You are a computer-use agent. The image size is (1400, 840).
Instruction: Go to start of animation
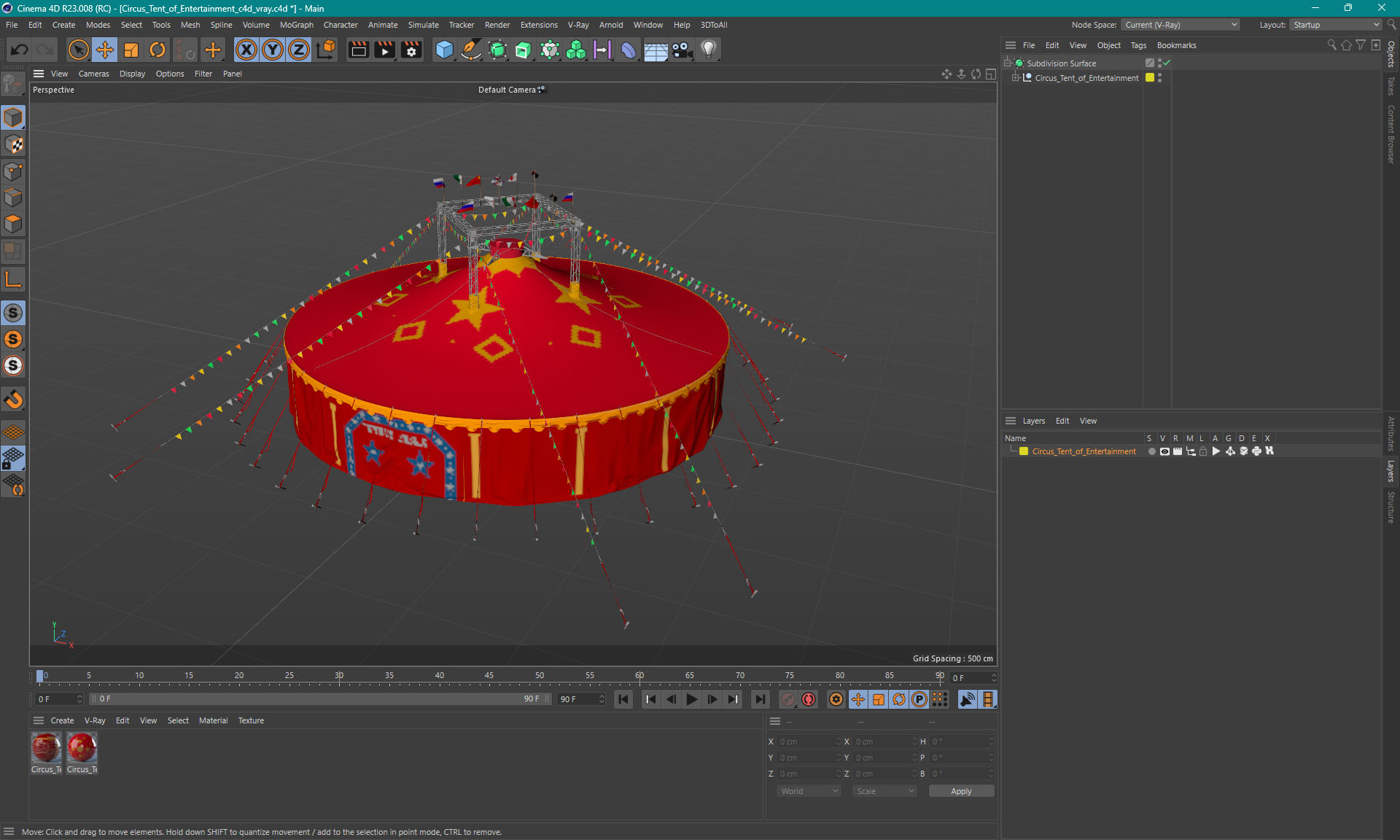[x=623, y=699]
